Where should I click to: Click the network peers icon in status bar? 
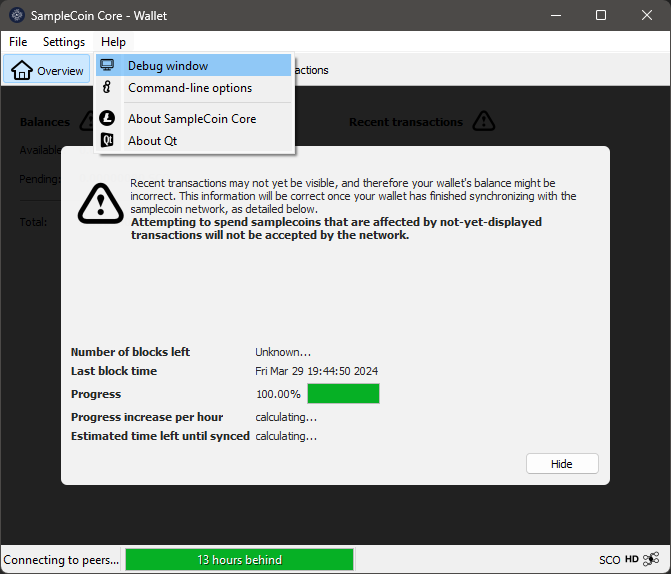651,559
